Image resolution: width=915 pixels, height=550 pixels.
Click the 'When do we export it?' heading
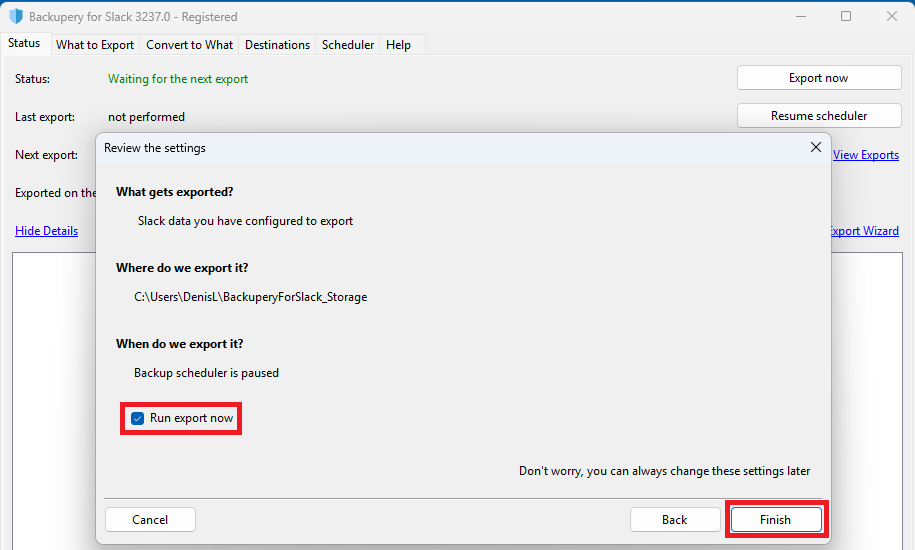(x=180, y=344)
